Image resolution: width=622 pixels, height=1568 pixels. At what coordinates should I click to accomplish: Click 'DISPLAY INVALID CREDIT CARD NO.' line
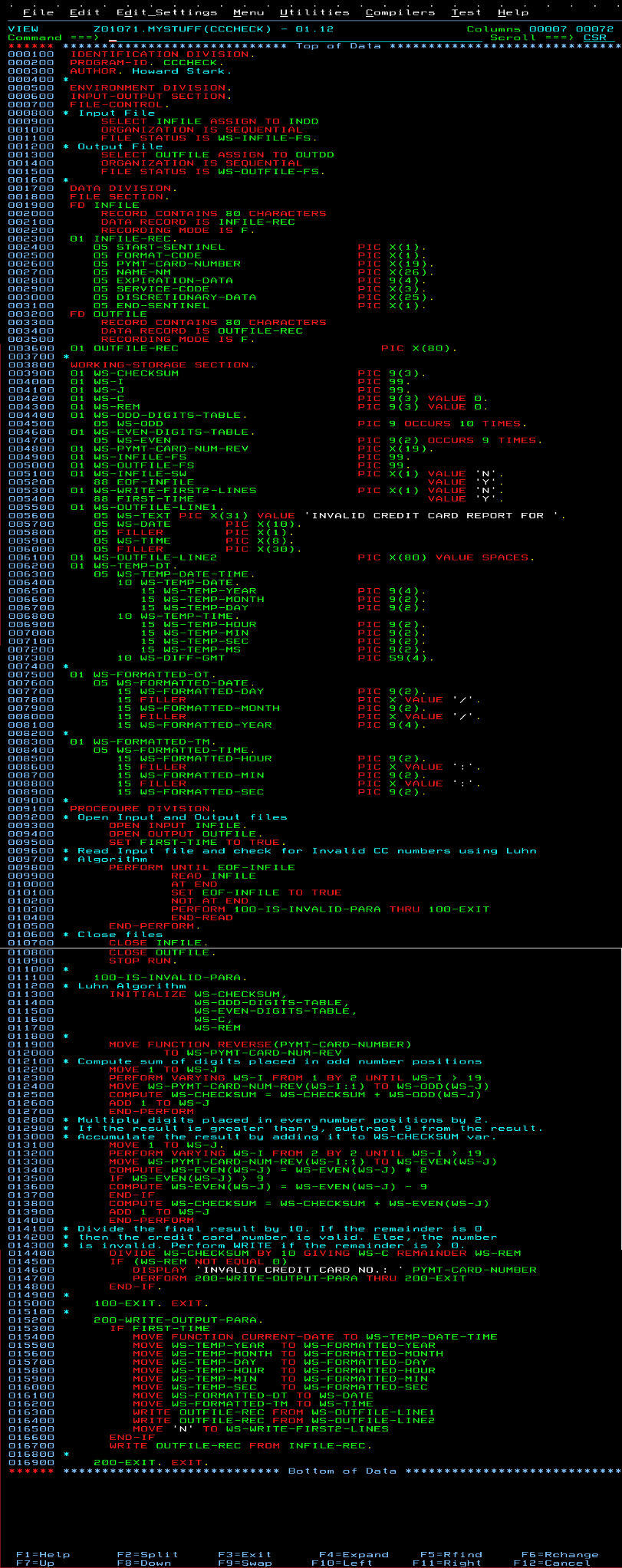[x=334, y=1270]
